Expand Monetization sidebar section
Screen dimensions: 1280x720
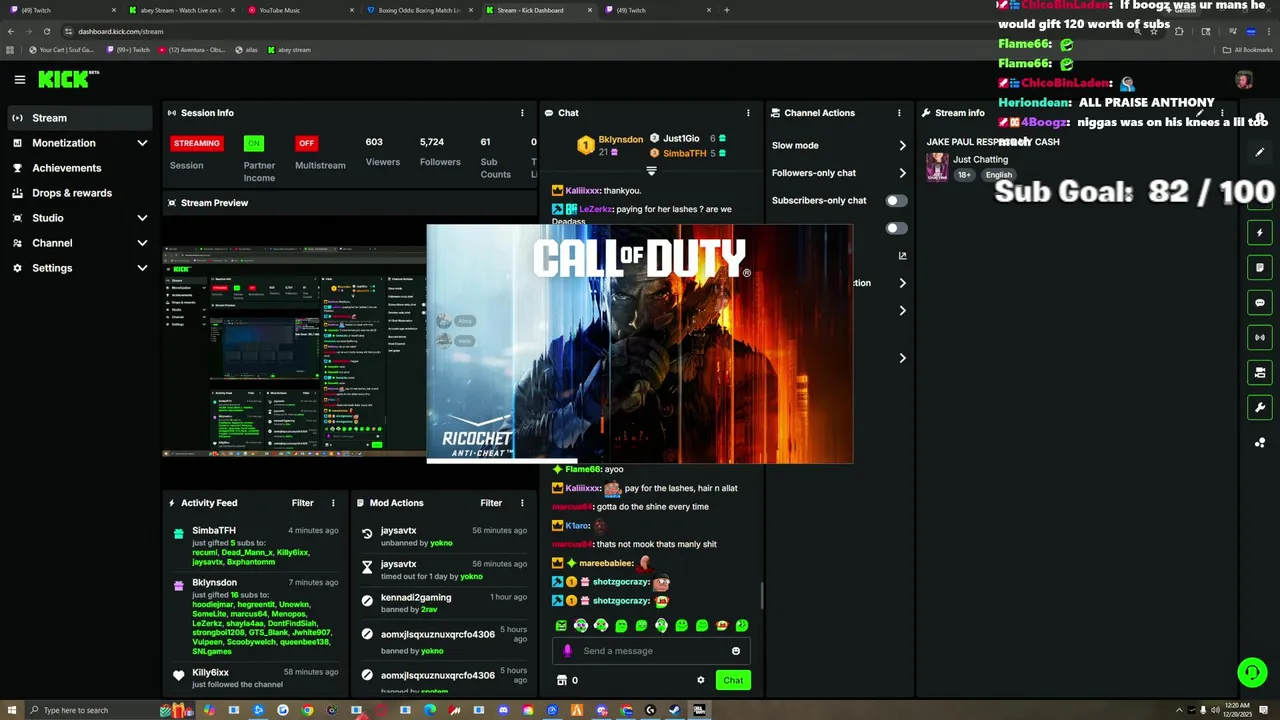(x=142, y=143)
